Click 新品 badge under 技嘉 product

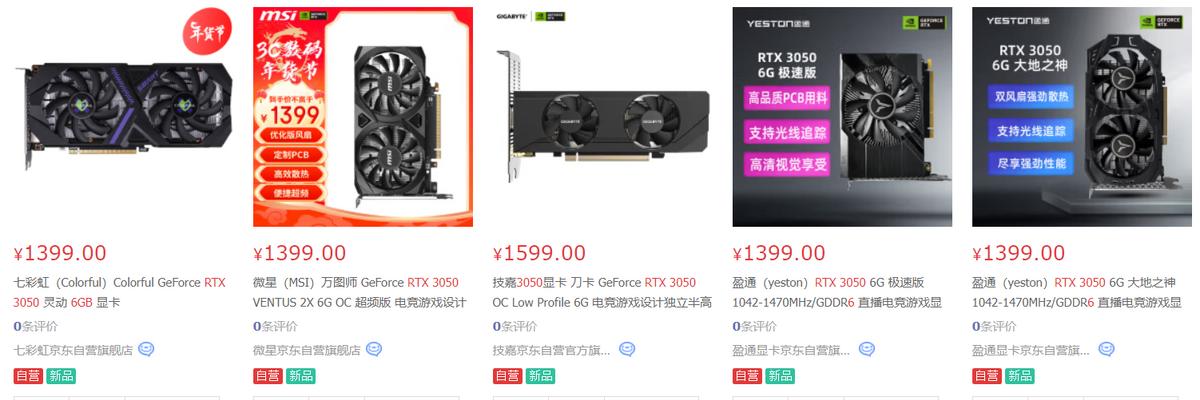coord(540,376)
